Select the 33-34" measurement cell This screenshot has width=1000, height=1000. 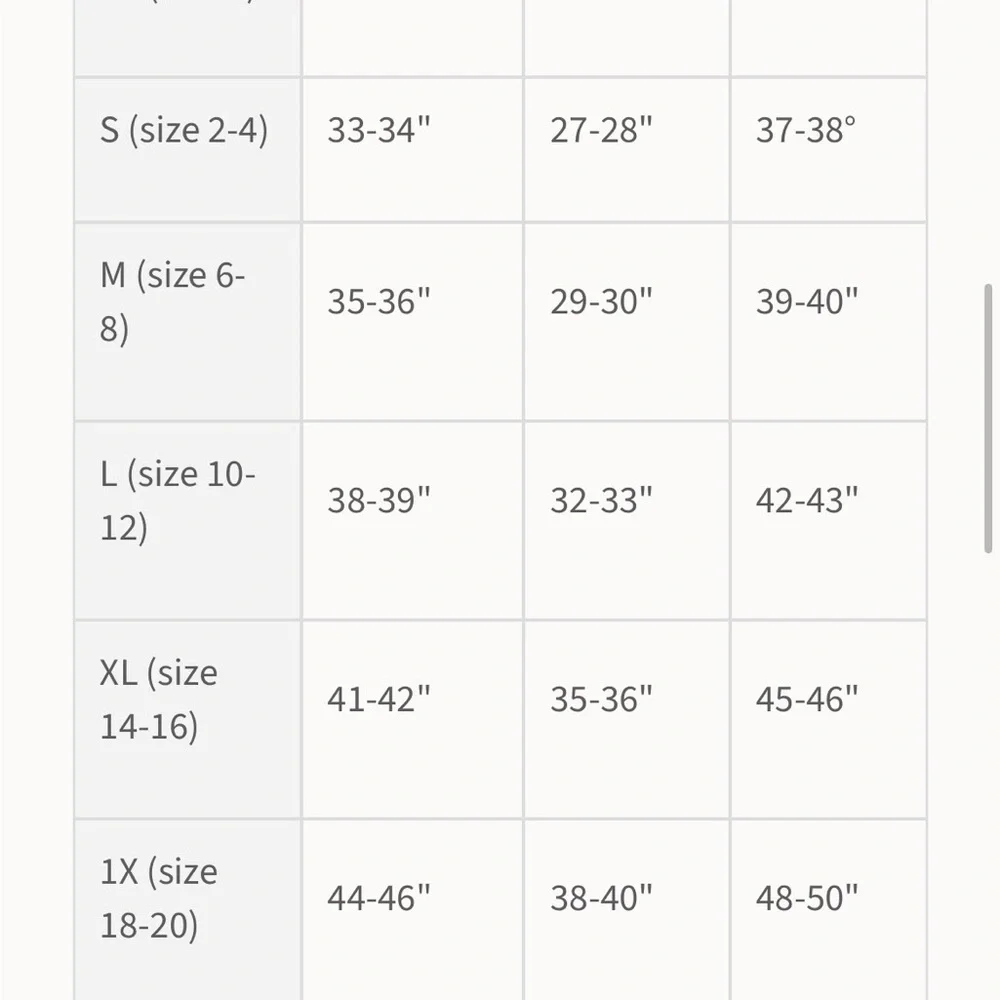coord(378,130)
